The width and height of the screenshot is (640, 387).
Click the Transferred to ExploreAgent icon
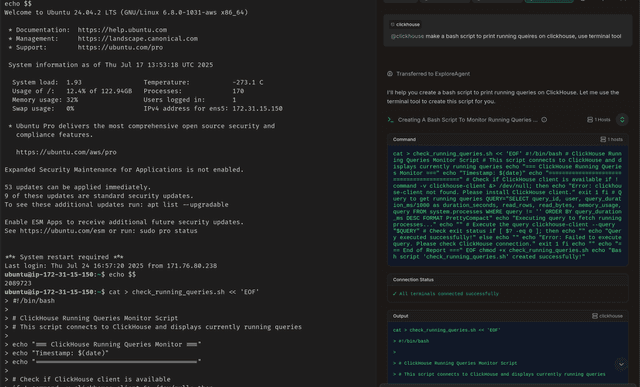390,74
